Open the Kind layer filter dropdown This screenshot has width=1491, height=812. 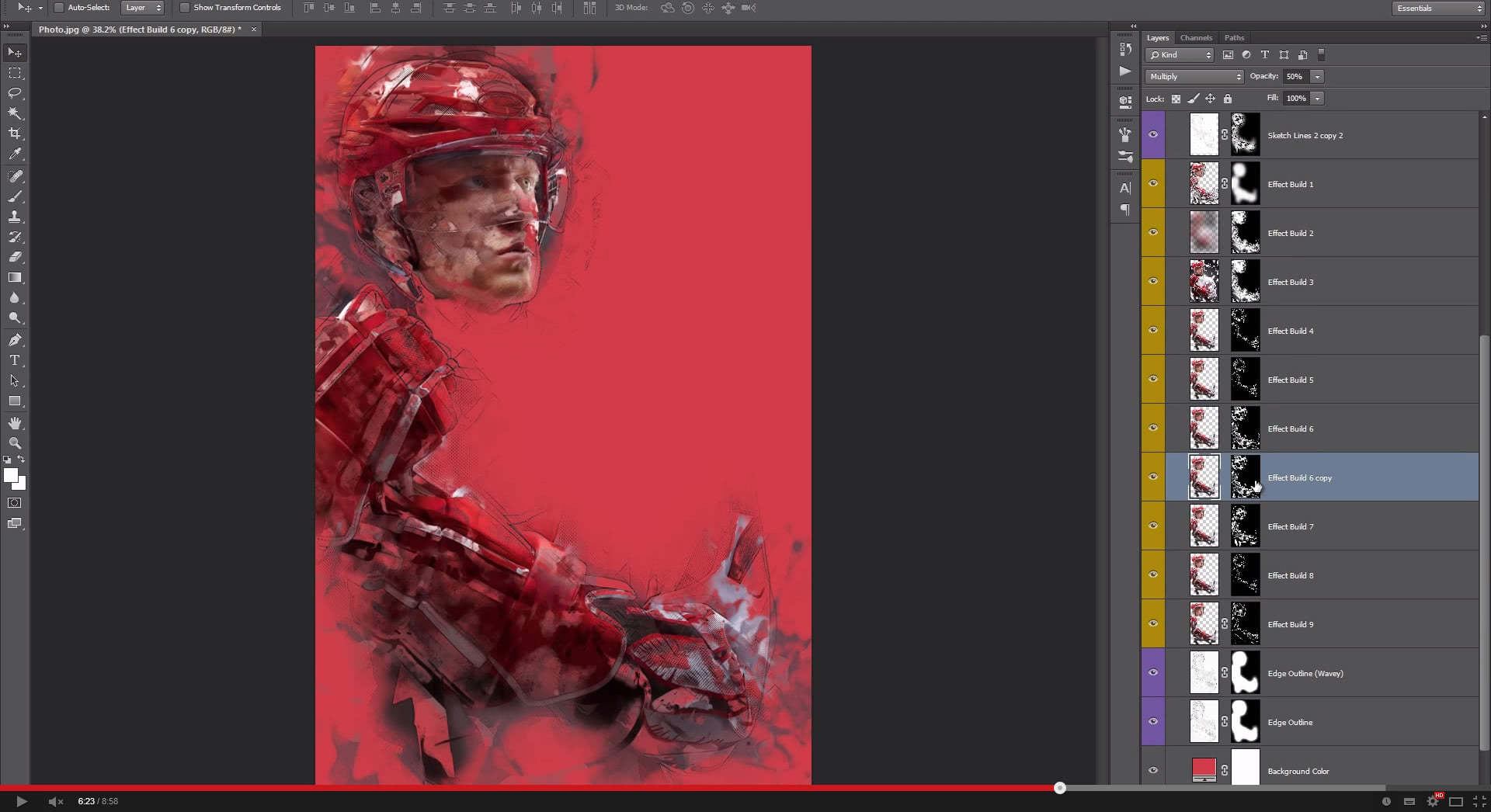pos(1180,54)
